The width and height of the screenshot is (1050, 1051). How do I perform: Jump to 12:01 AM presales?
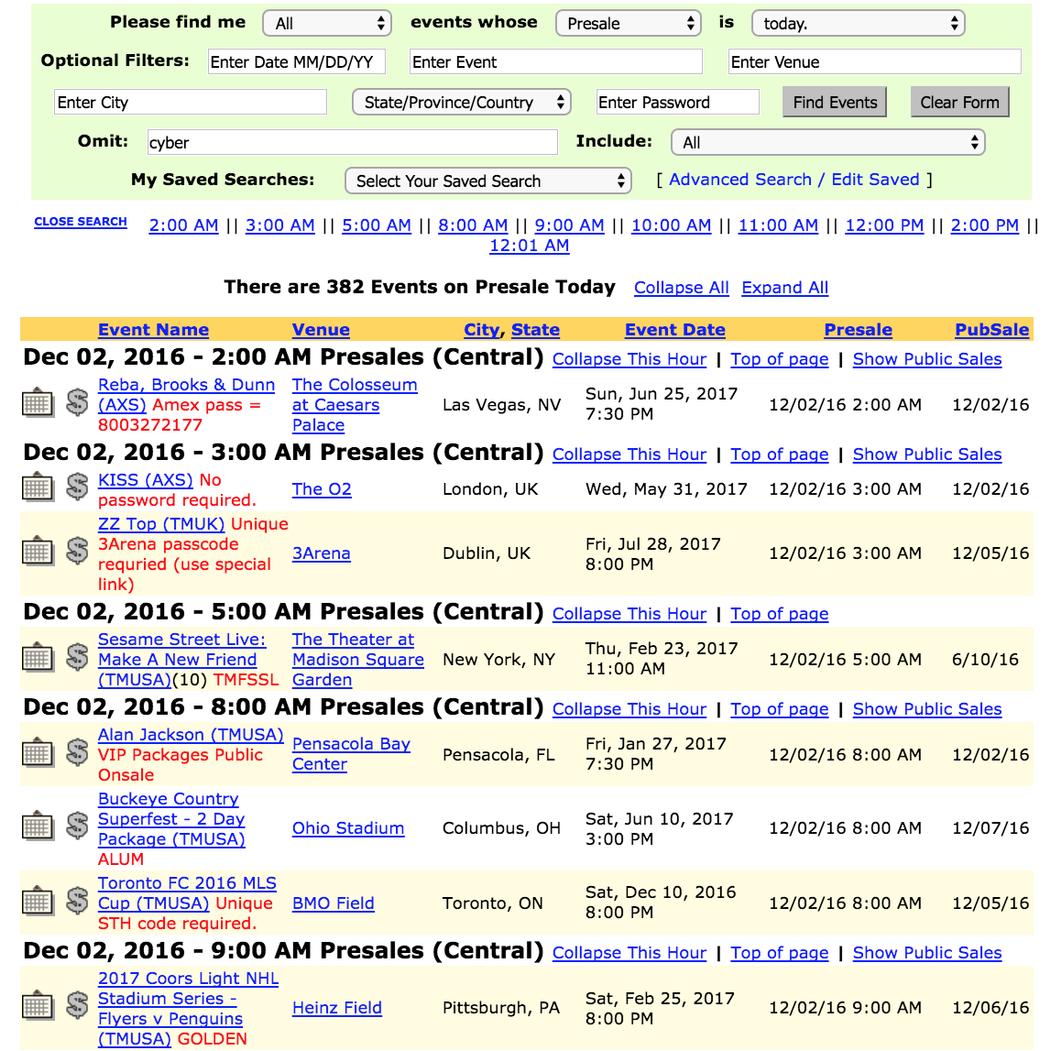[529, 245]
